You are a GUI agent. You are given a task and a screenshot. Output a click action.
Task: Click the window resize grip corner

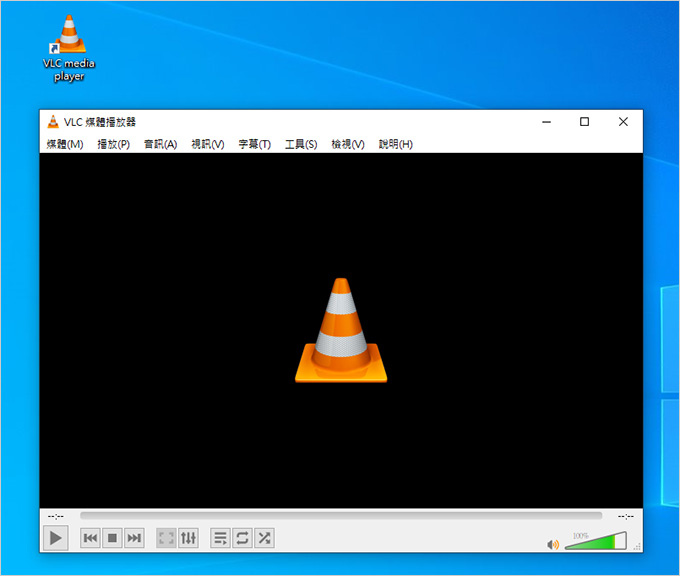pyautogui.click(x=637, y=547)
